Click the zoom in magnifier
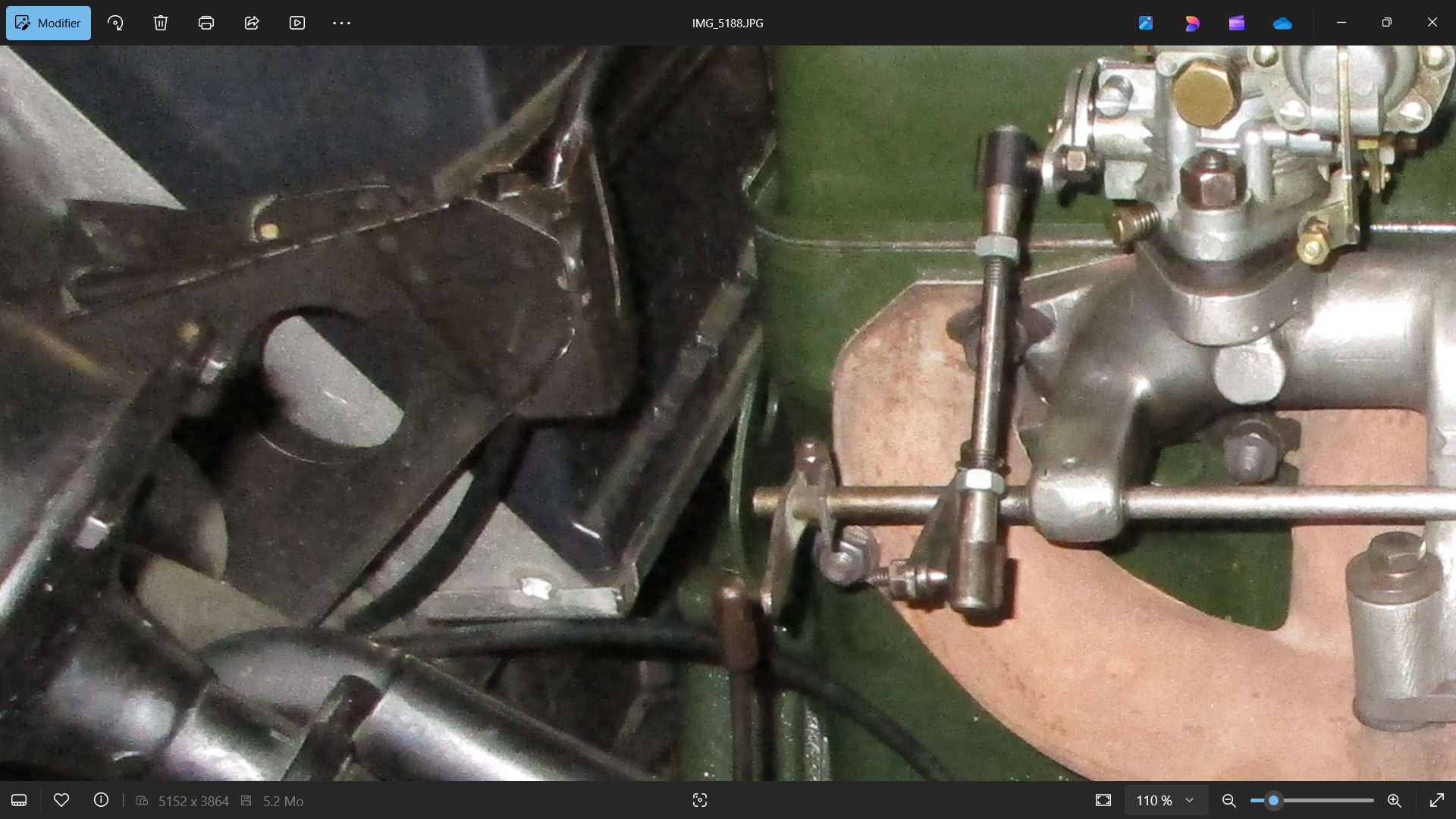The image size is (1456, 819). 1394,800
